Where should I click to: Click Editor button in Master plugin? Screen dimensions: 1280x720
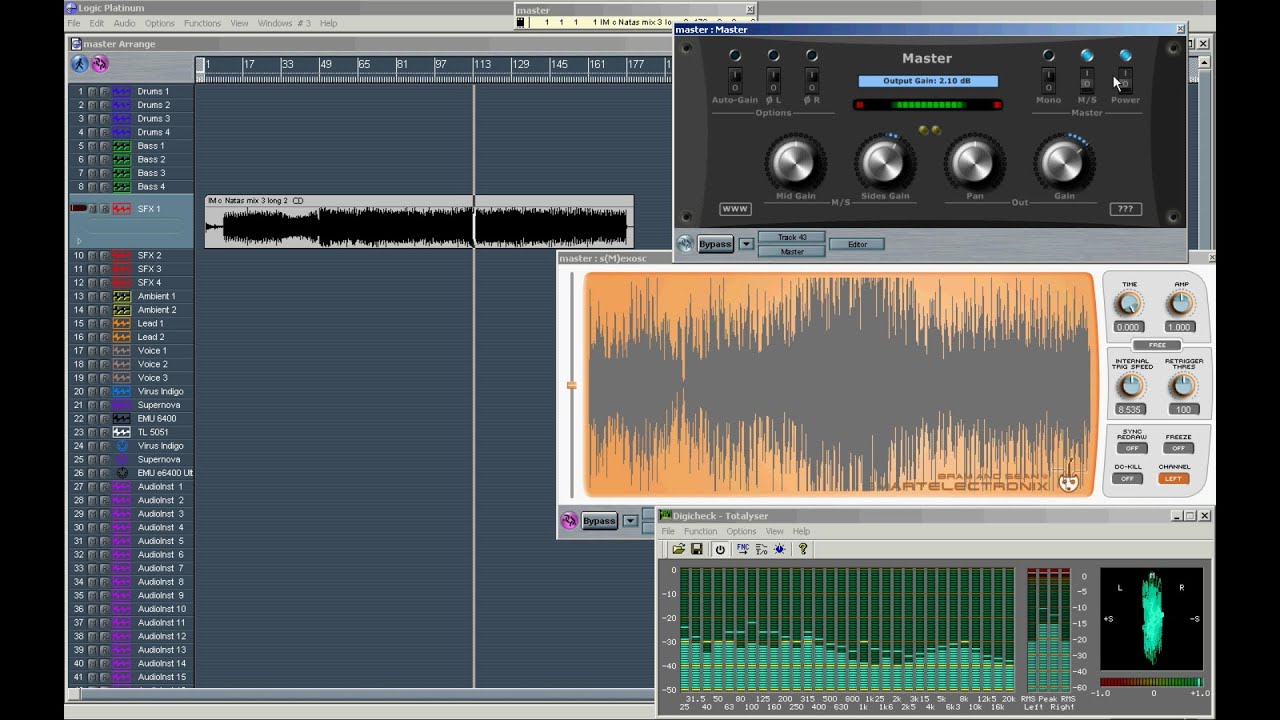(857, 244)
